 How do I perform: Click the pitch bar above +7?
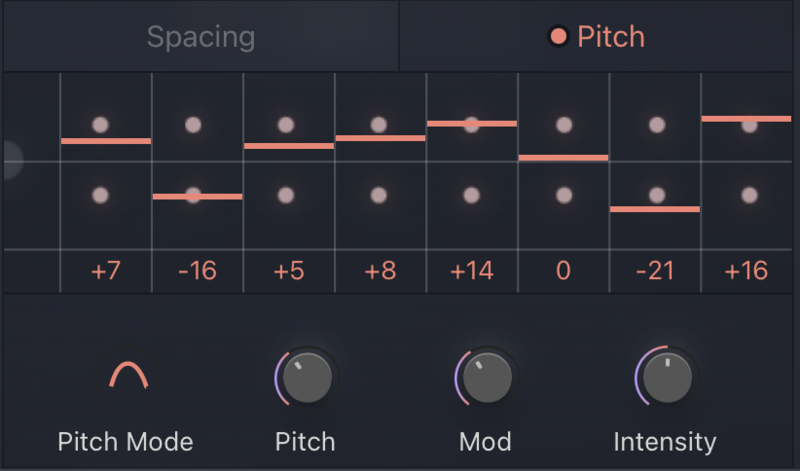pos(106,141)
